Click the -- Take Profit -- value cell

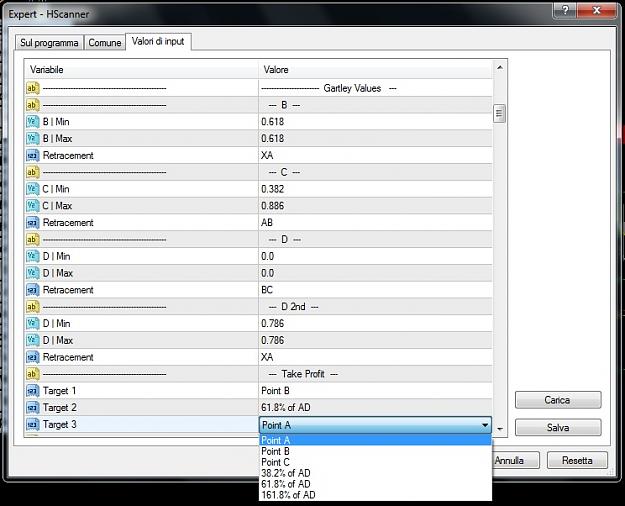click(375, 374)
